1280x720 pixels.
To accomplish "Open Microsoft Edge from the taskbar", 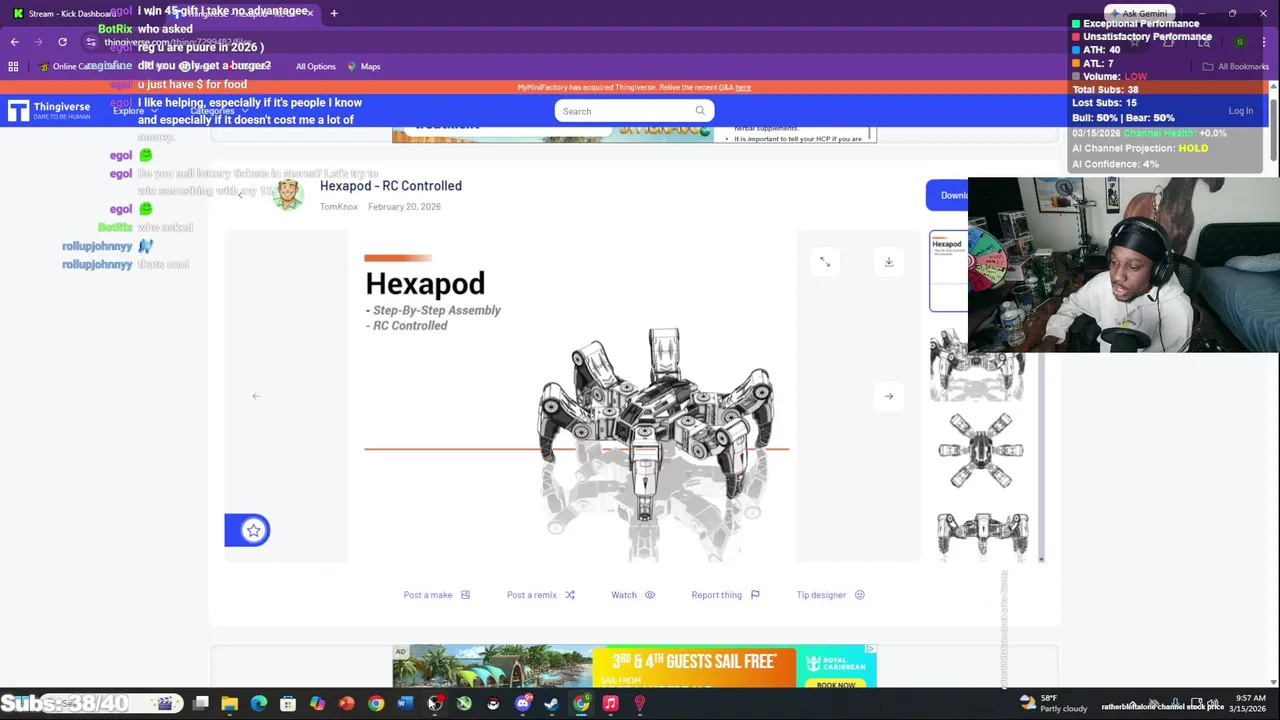I will pyautogui.click(x=259, y=704).
